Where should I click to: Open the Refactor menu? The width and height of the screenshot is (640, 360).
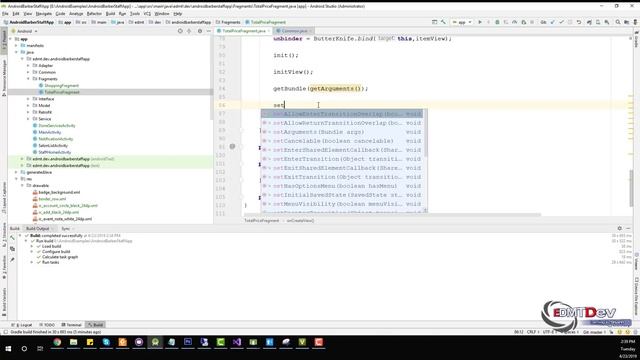click(94, 14)
